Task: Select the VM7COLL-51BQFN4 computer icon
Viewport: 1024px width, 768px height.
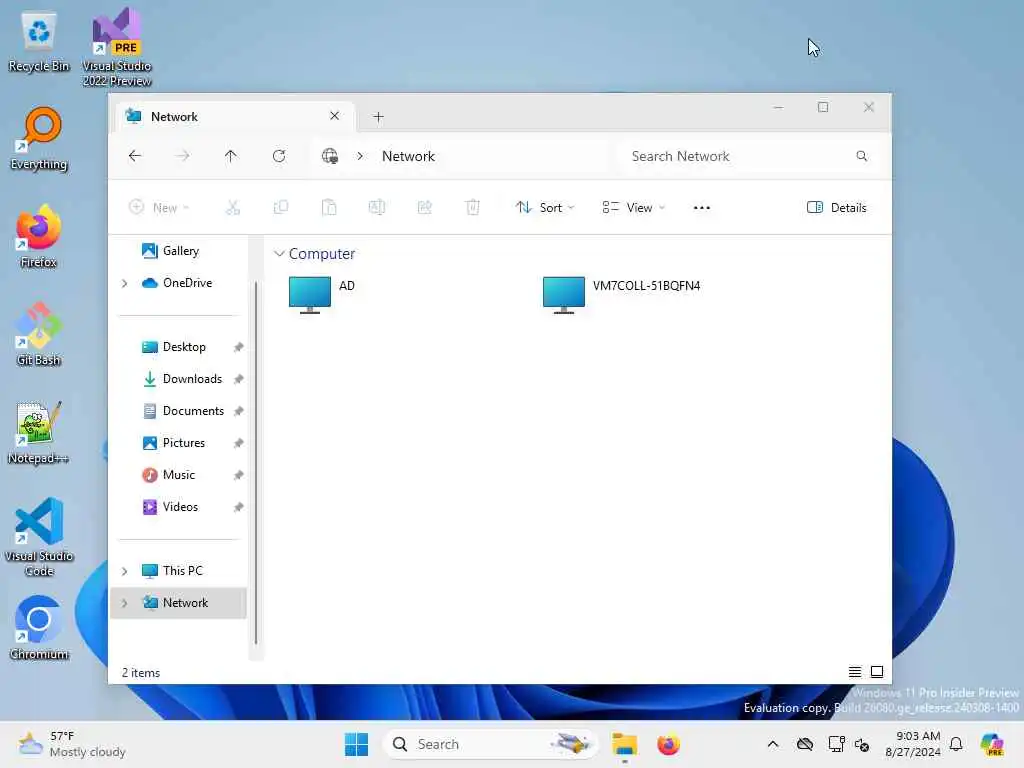Action: tap(564, 295)
